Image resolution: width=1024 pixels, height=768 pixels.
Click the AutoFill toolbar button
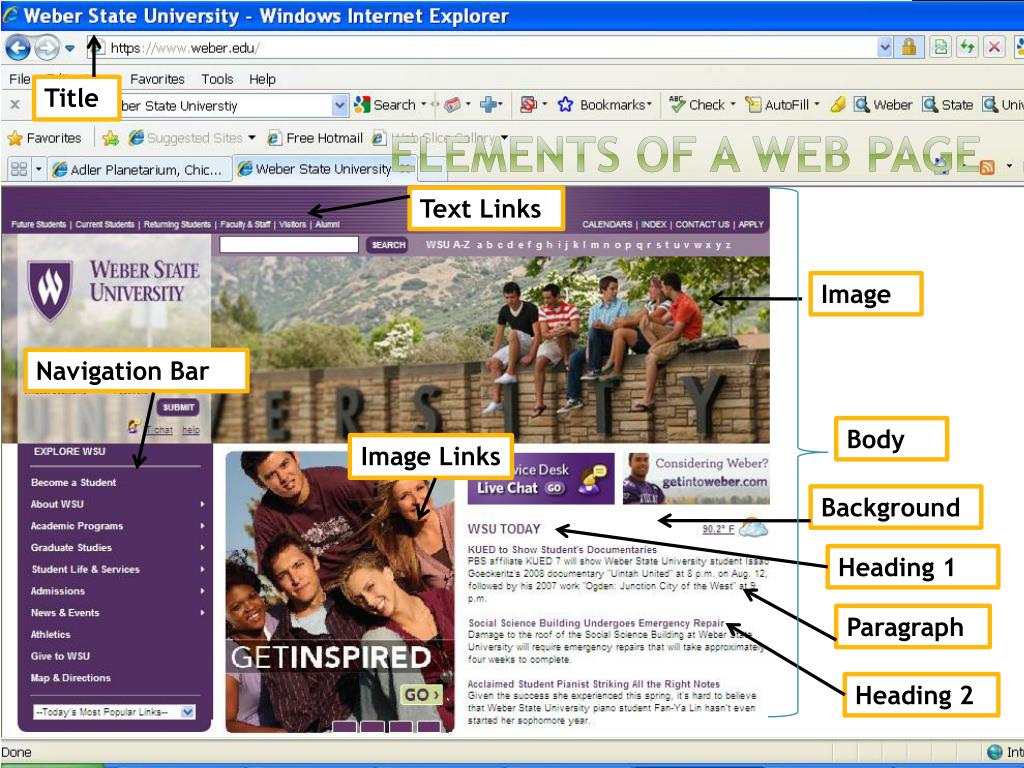pos(777,104)
